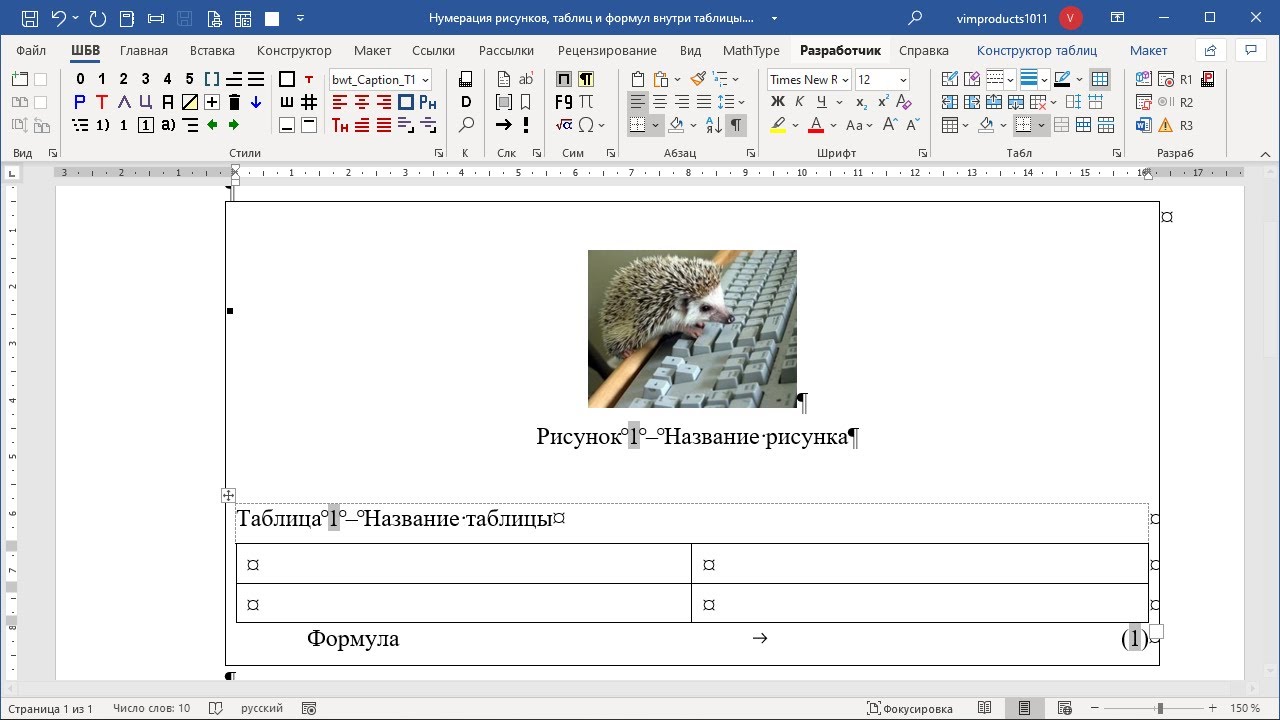Click the R3 button in Разраб group
The image size is (1280, 720).
pyautogui.click(x=1186, y=125)
